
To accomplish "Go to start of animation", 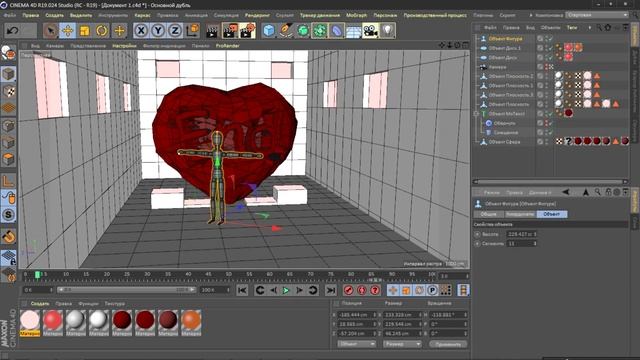I will (x=242, y=290).
